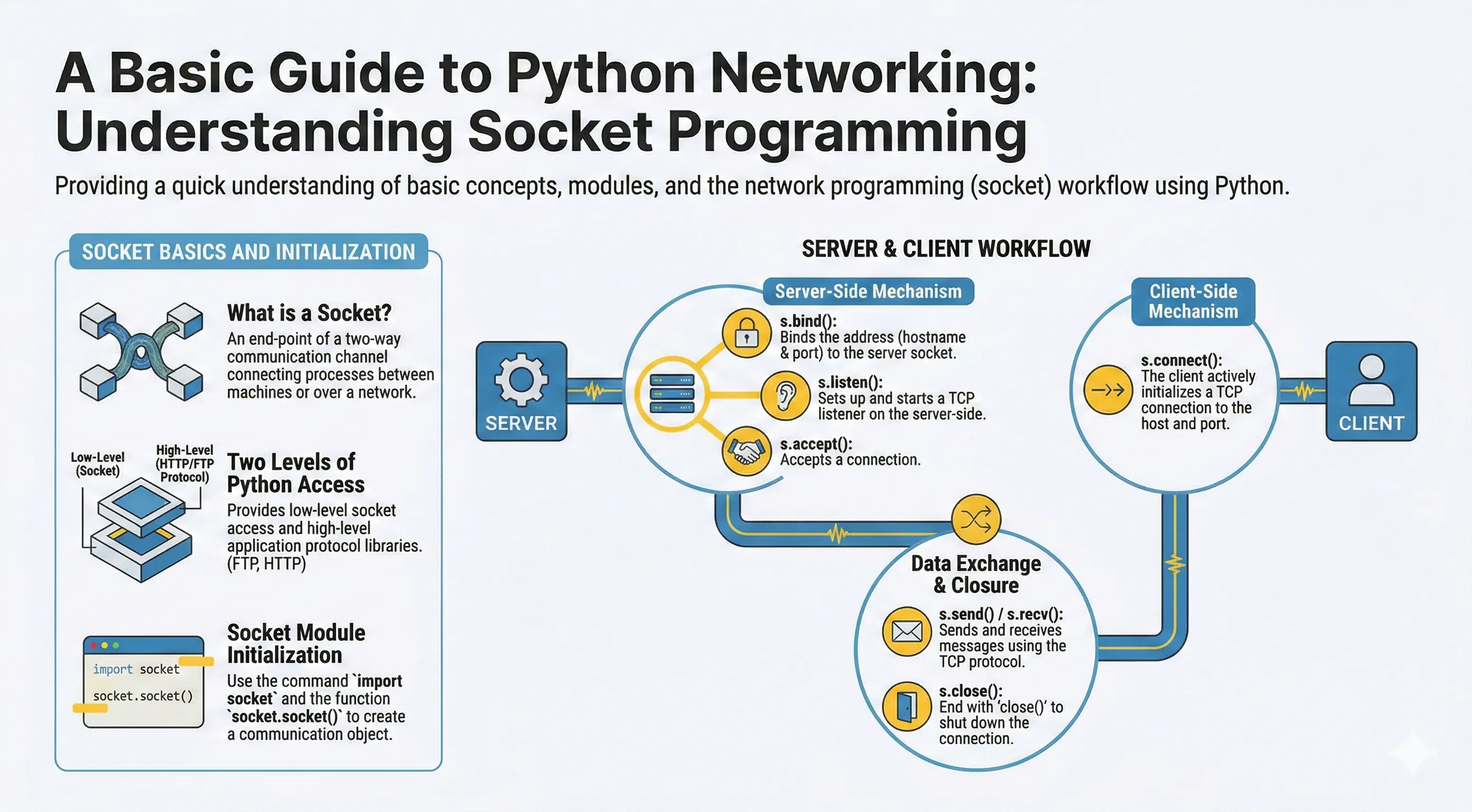Click the s.accept(): label
Screen dimensions: 1472x812
(816, 444)
